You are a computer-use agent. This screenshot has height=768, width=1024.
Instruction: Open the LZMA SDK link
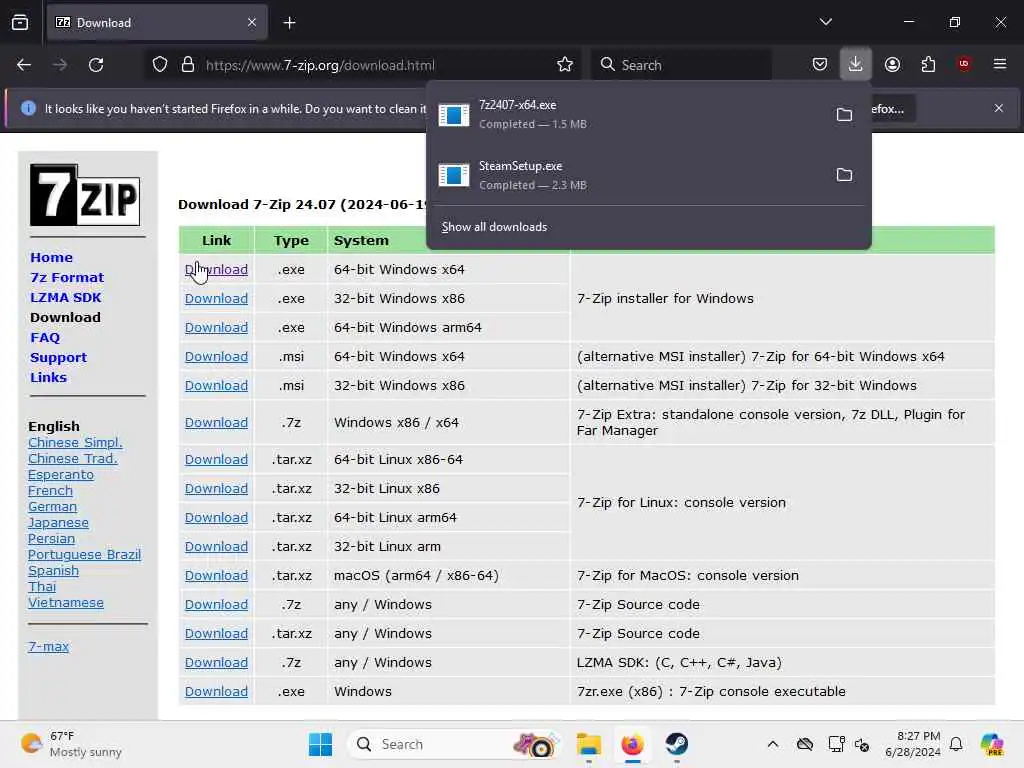point(65,297)
